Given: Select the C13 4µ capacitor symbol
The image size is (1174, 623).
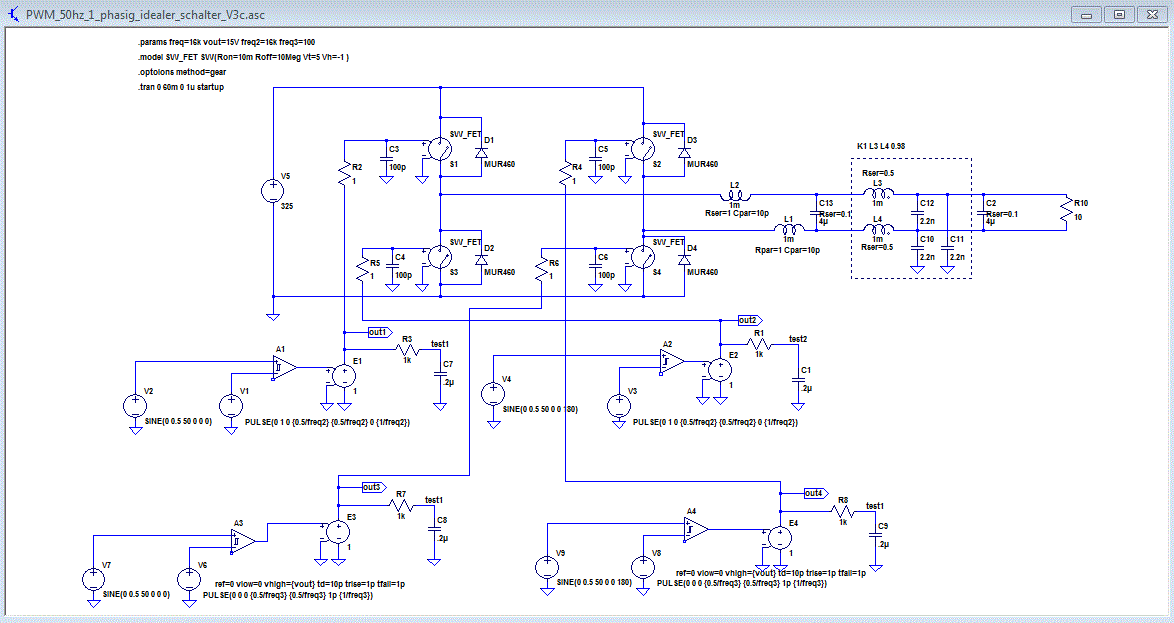Looking at the screenshot, I should point(816,213).
